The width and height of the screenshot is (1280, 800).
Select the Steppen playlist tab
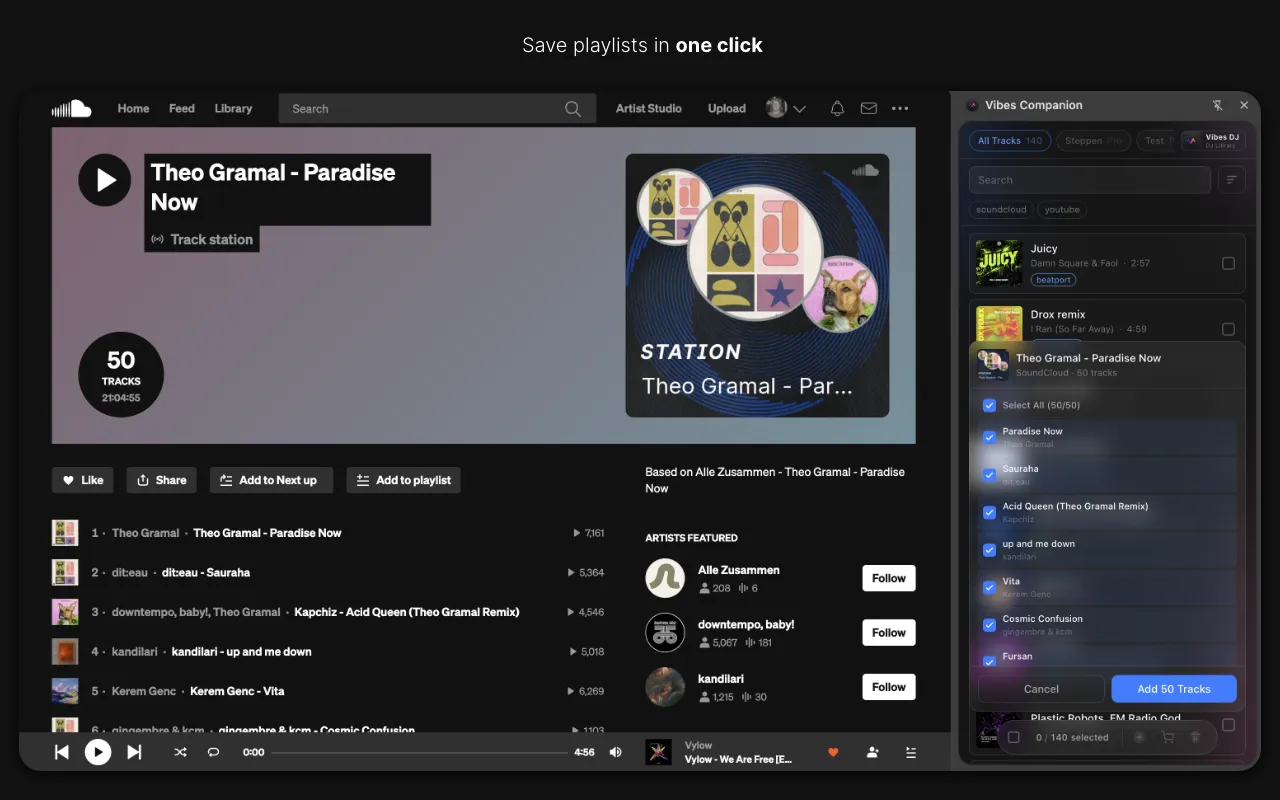click(1093, 141)
